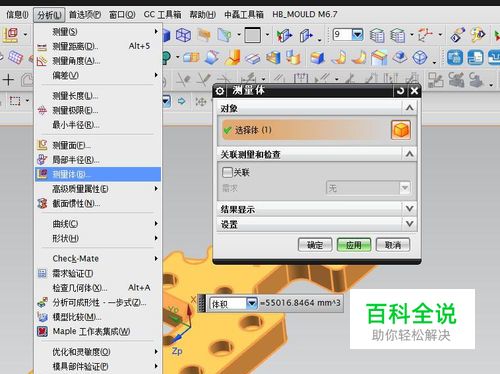Choose 测量长度(L) menu item

98,96
